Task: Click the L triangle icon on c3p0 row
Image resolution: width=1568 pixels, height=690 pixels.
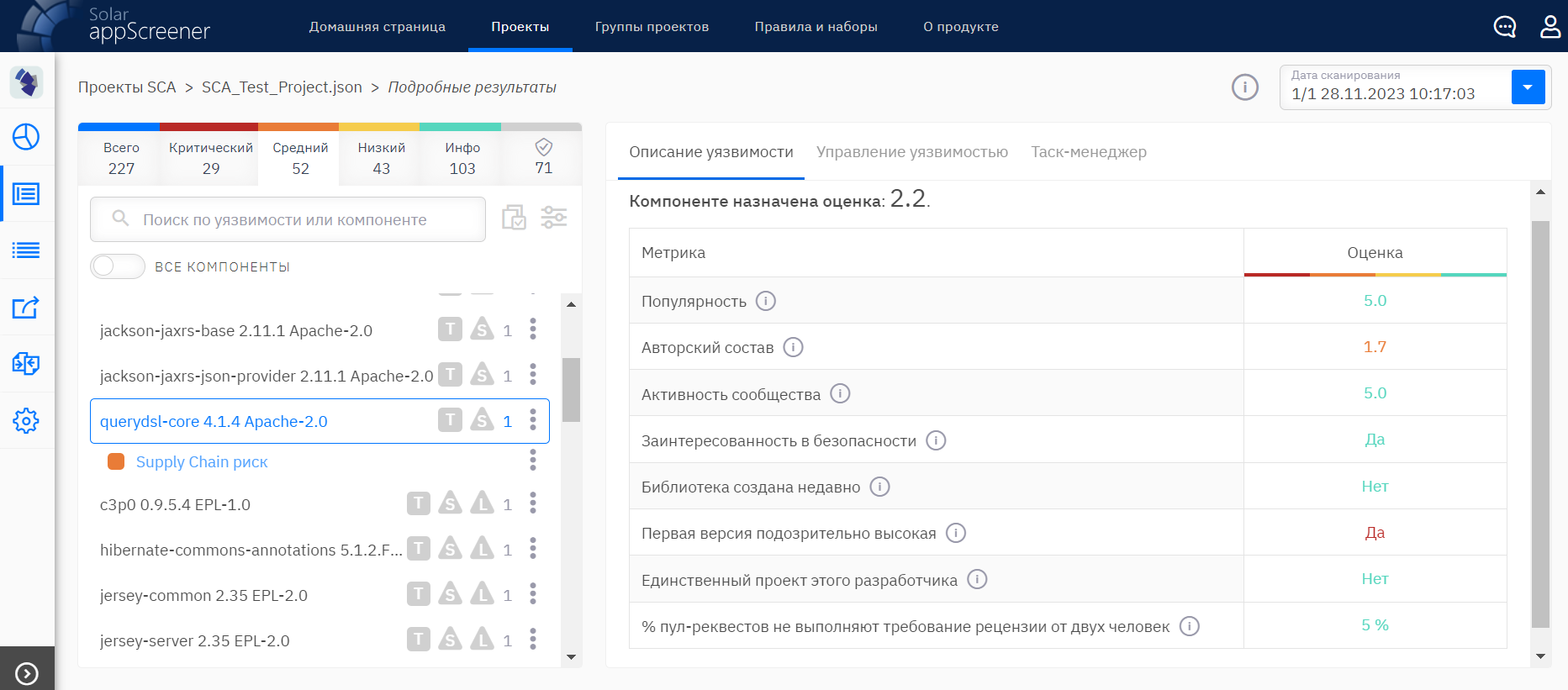Action: click(482, 503)
